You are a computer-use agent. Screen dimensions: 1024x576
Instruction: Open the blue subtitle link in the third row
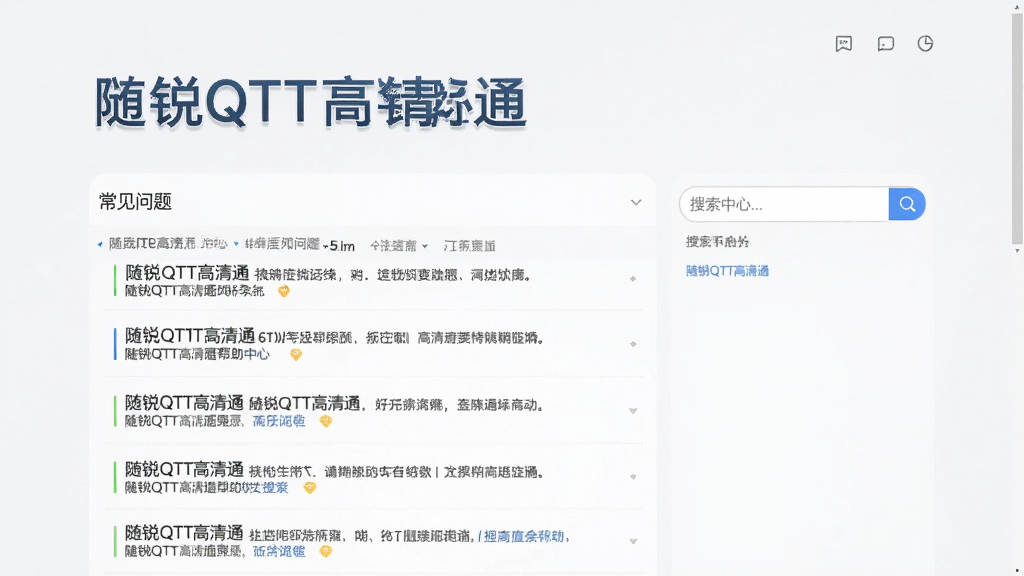coord(279,421)
